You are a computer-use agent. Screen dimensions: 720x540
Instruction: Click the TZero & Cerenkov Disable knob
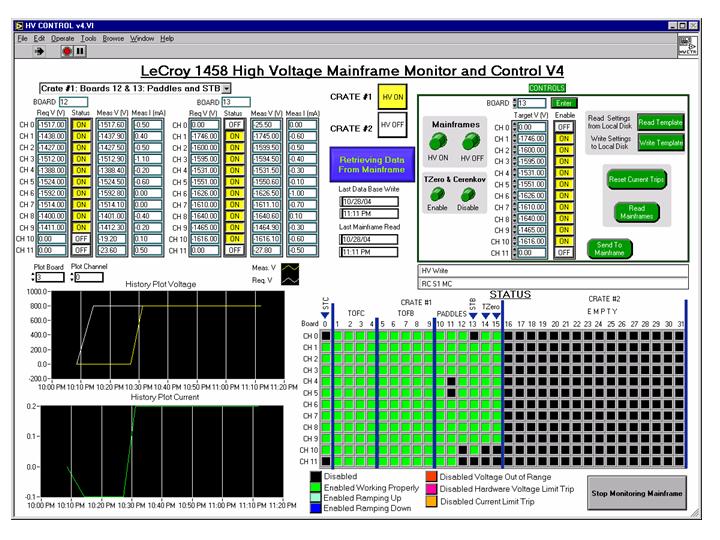coord(468,194)
